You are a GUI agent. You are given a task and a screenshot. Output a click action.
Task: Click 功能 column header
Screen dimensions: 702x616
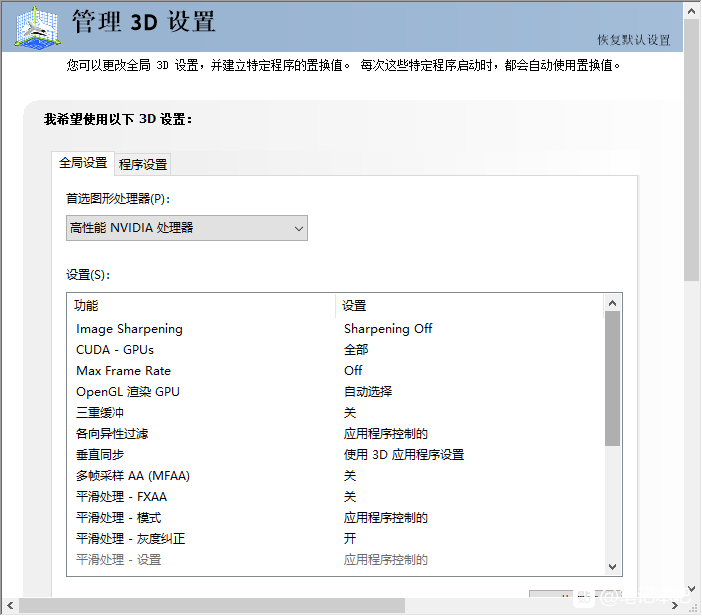click(x=201, y=306)
